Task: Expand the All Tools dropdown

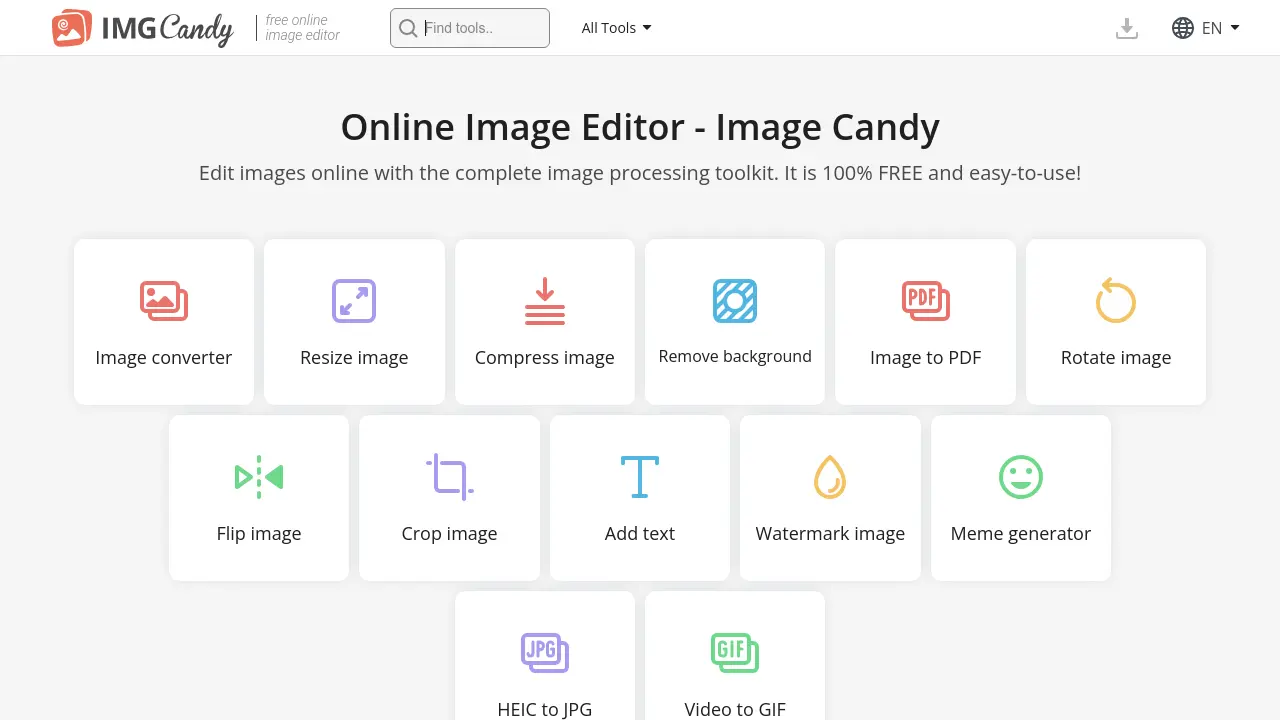Action: (x=616, y=28)
